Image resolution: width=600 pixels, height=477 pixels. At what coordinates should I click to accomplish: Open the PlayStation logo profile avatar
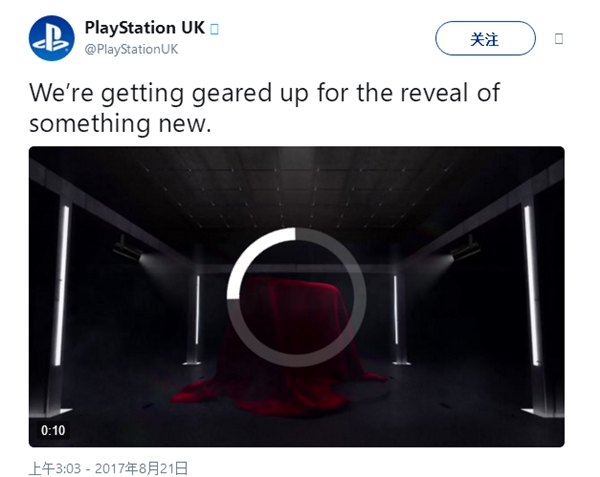[x=52, y=38]
